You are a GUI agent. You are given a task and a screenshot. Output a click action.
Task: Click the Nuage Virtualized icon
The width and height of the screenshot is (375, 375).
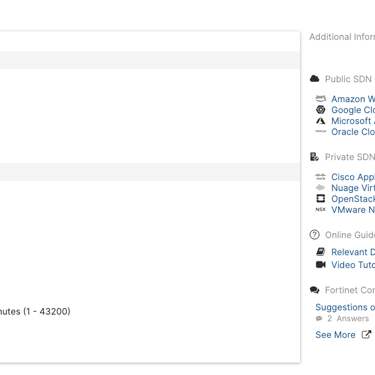320,188
